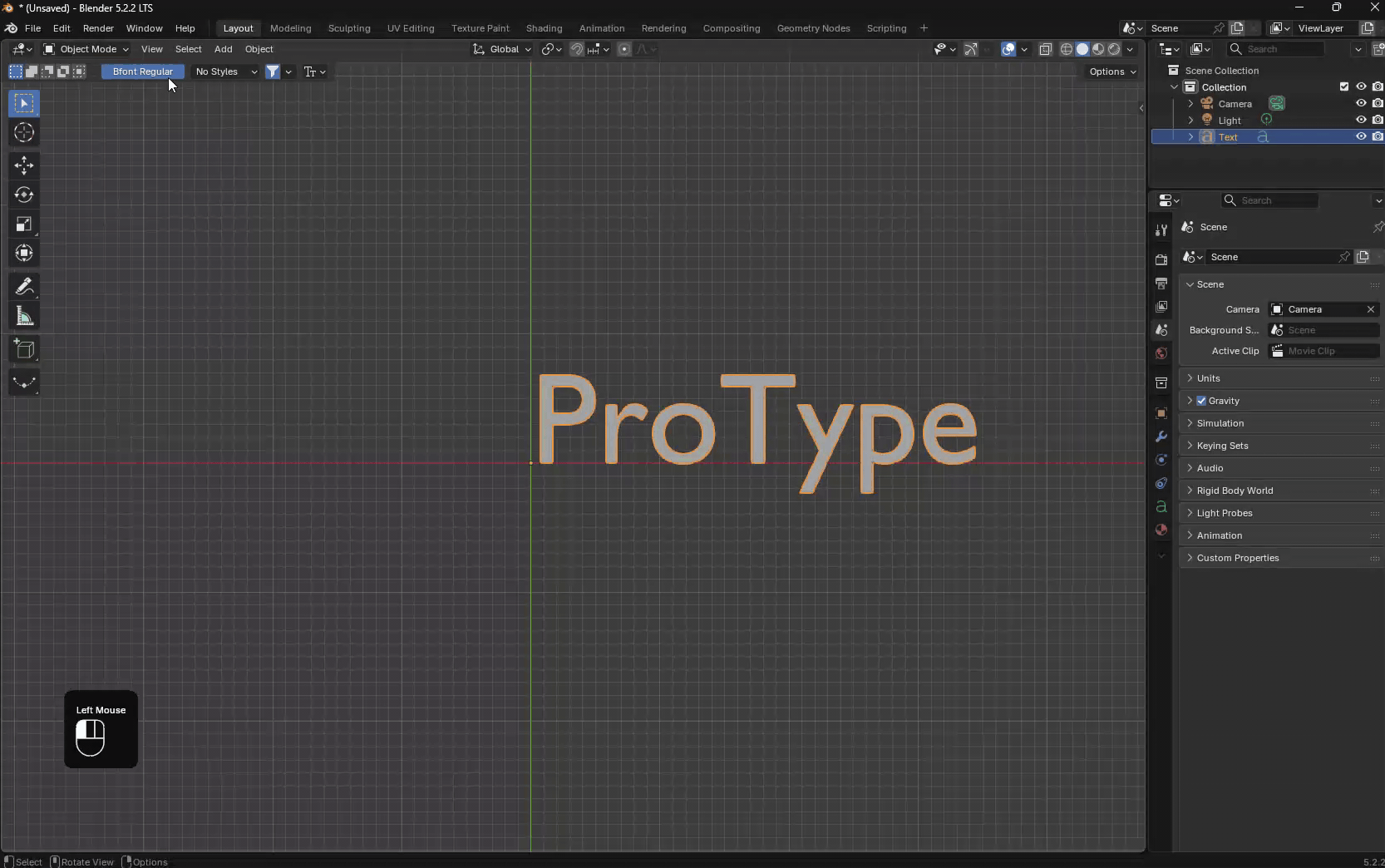Open the Object Mode dropdown

(86, 49)
